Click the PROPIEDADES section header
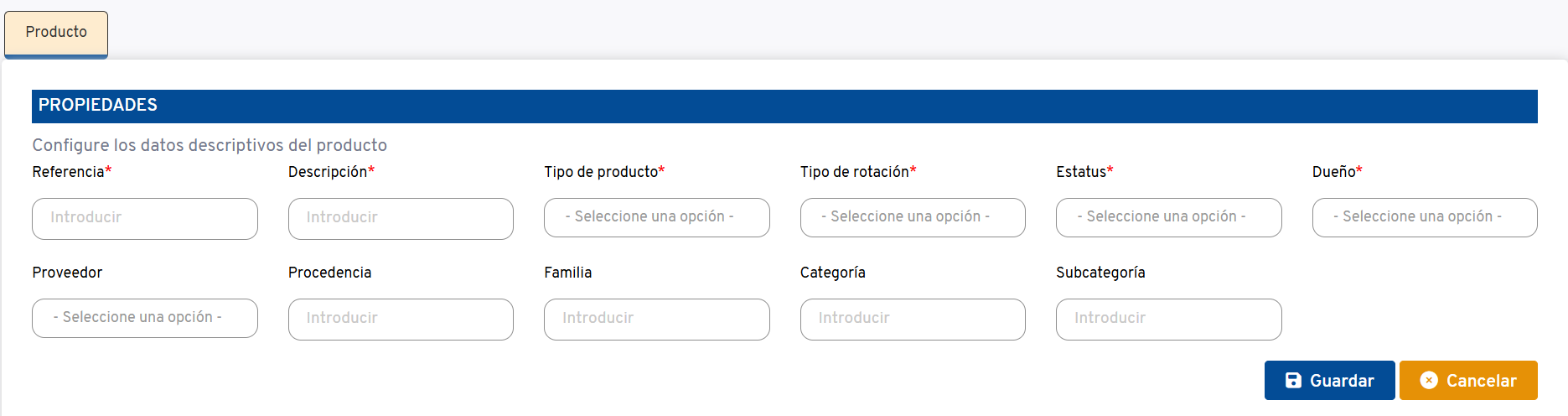The image size is (1568, 416). pyautogui.click(x=98, y=106)
